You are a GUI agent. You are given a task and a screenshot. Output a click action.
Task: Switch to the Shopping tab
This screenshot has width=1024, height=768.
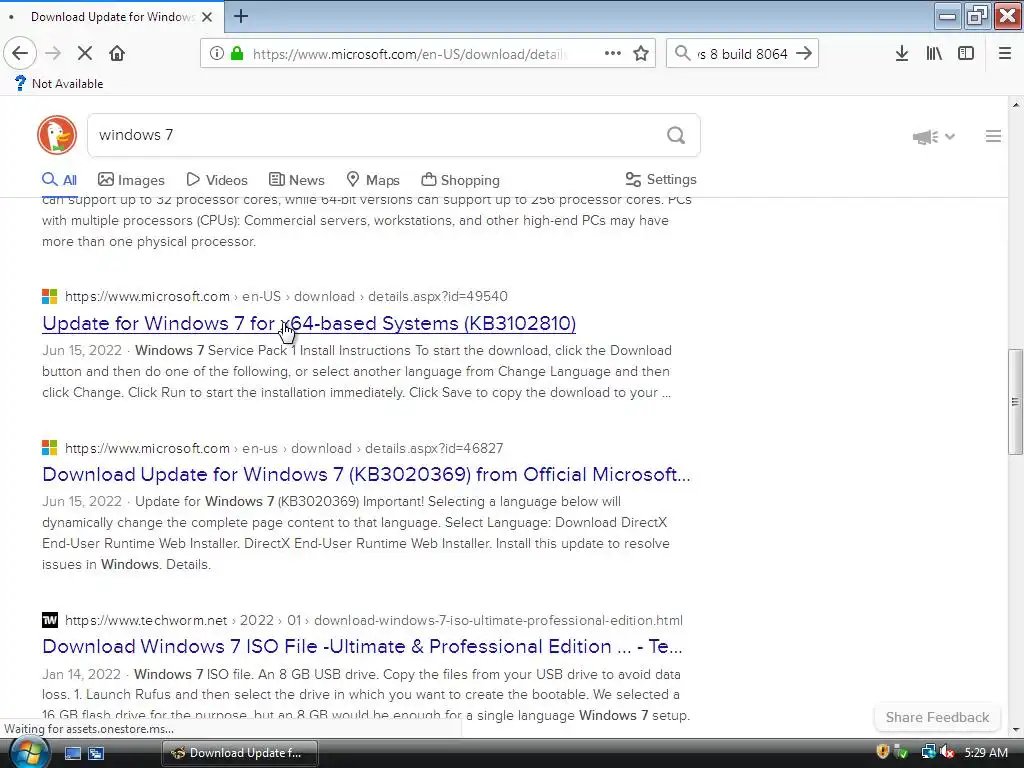[460, 180]
